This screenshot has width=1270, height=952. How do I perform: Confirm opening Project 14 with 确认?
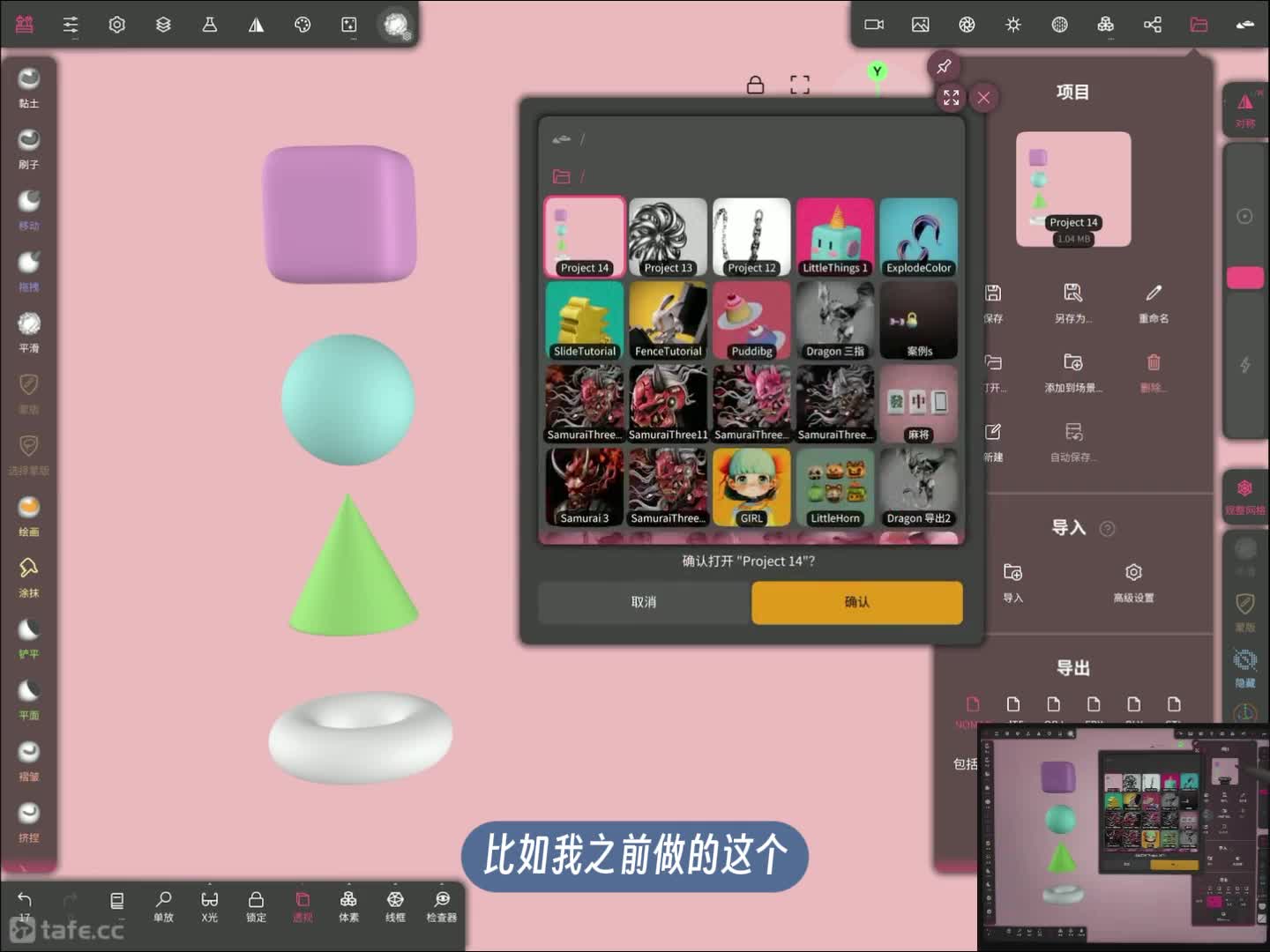(856, 602)
